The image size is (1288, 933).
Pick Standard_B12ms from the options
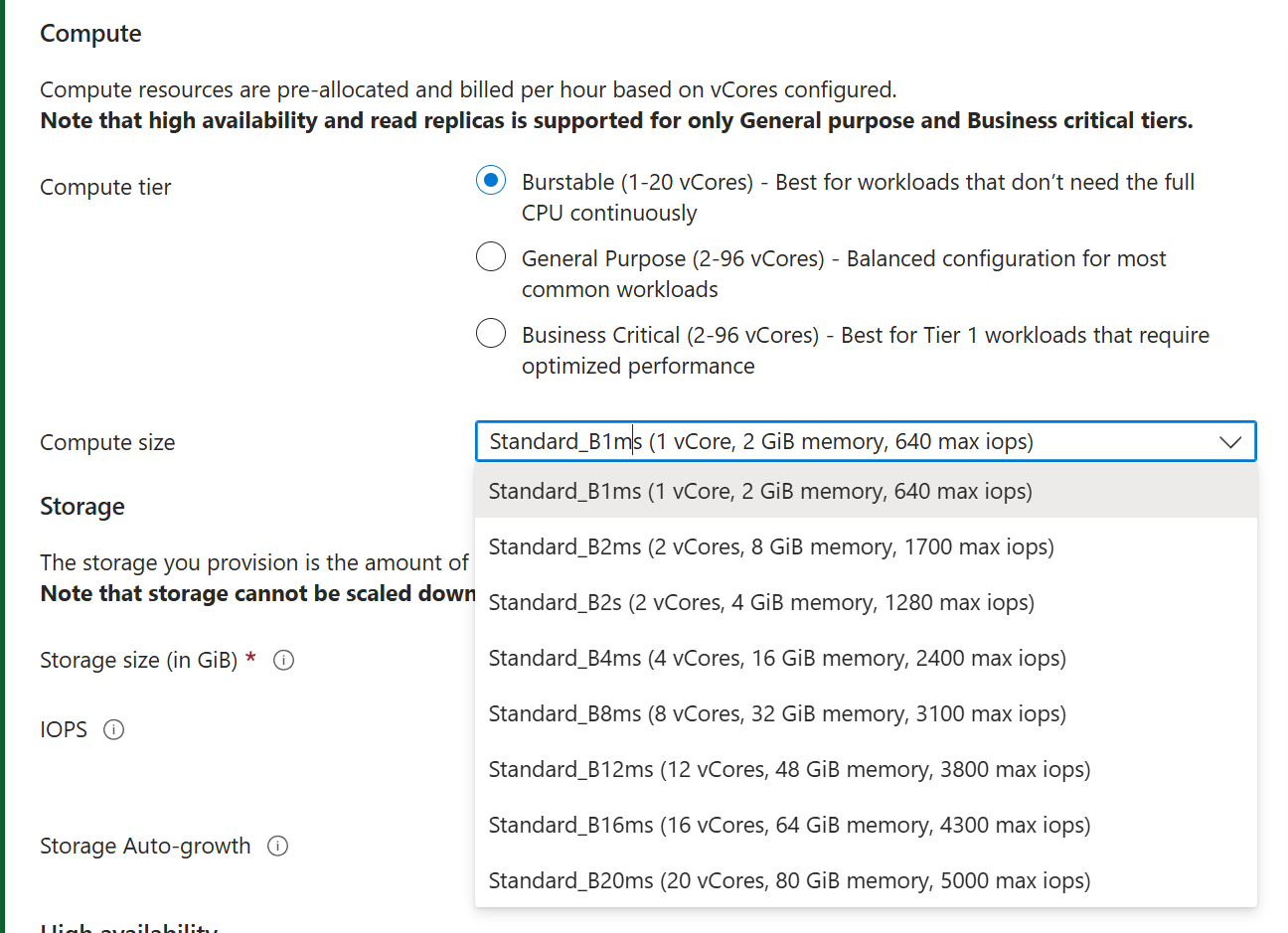(788, 769)
